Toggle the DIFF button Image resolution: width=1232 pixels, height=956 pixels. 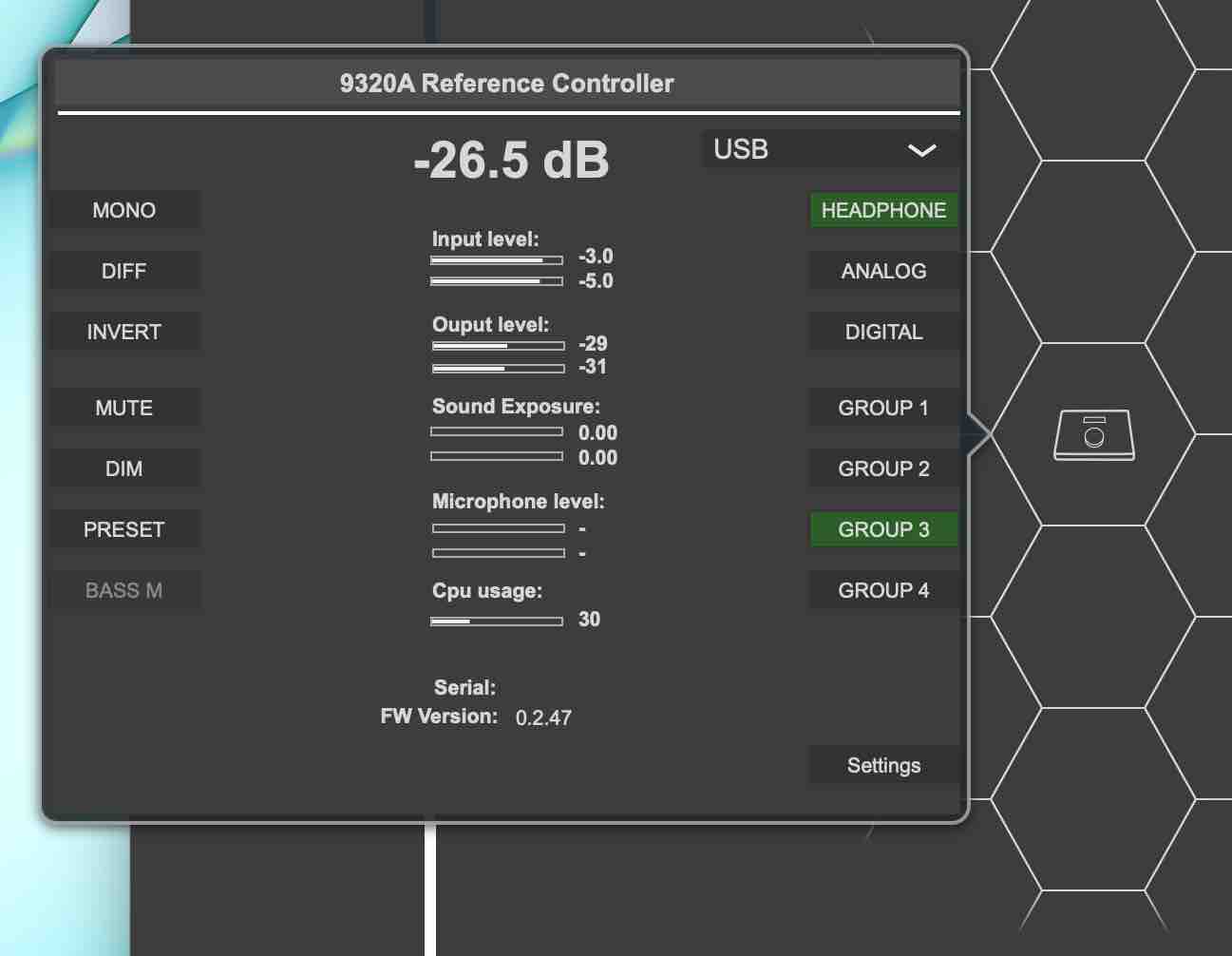point(124,271)
